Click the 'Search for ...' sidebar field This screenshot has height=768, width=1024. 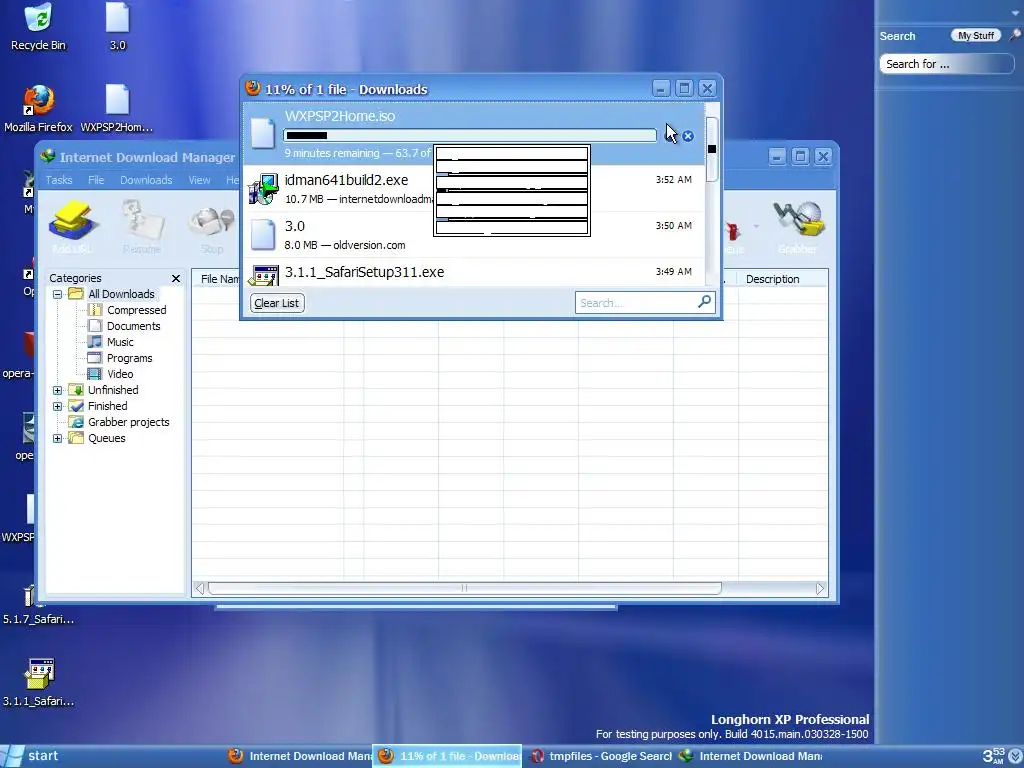click(x=946, y=64)
